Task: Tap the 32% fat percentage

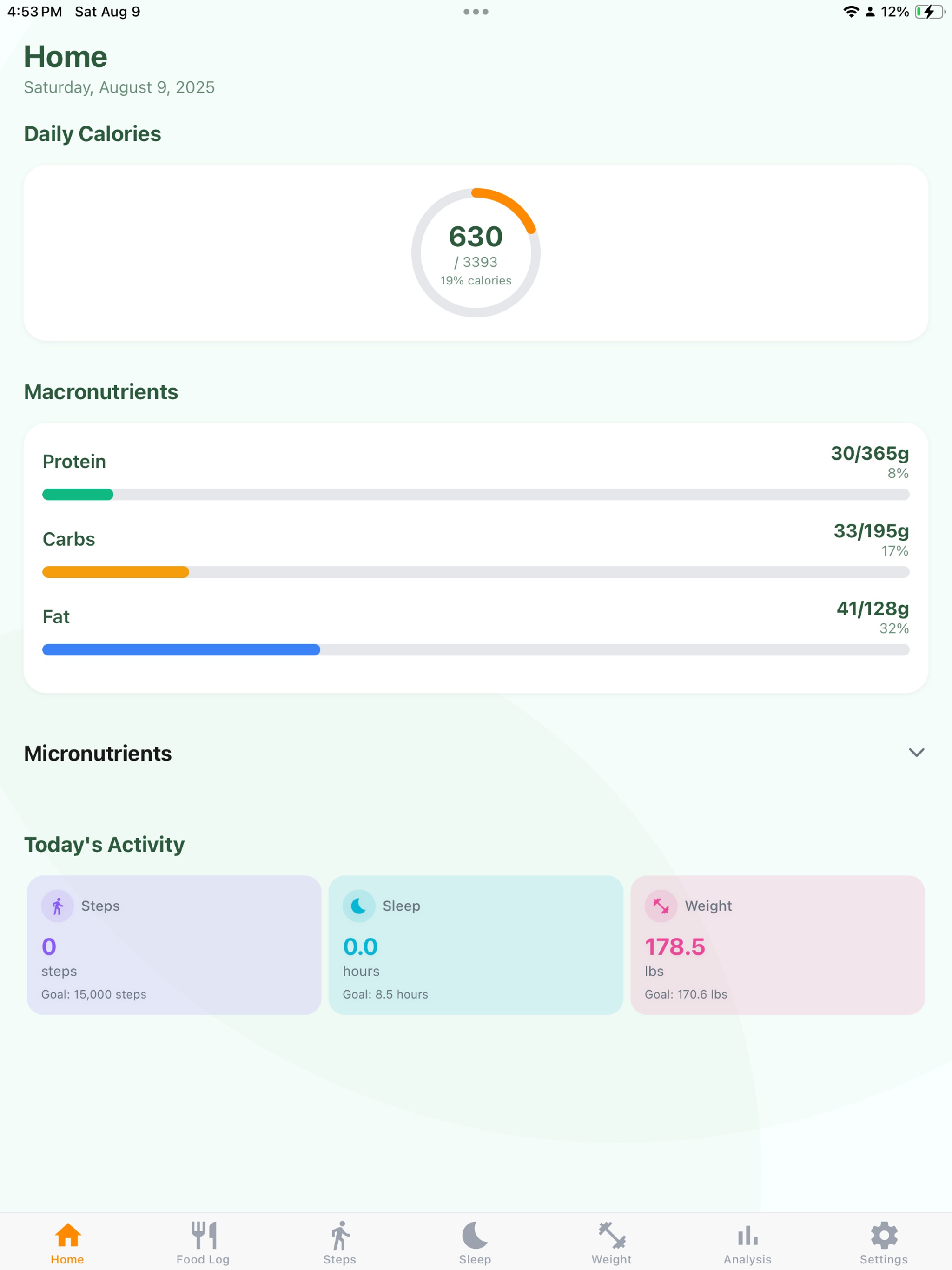Action: click(x=894, y=628)
